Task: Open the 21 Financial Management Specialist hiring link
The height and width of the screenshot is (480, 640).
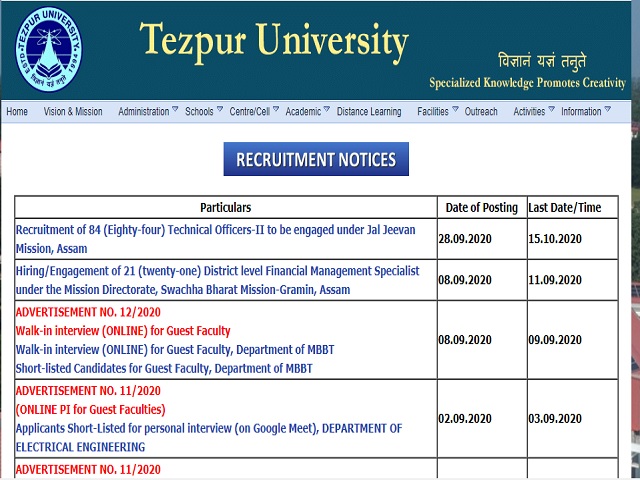Action: click(x=218, y=280)
